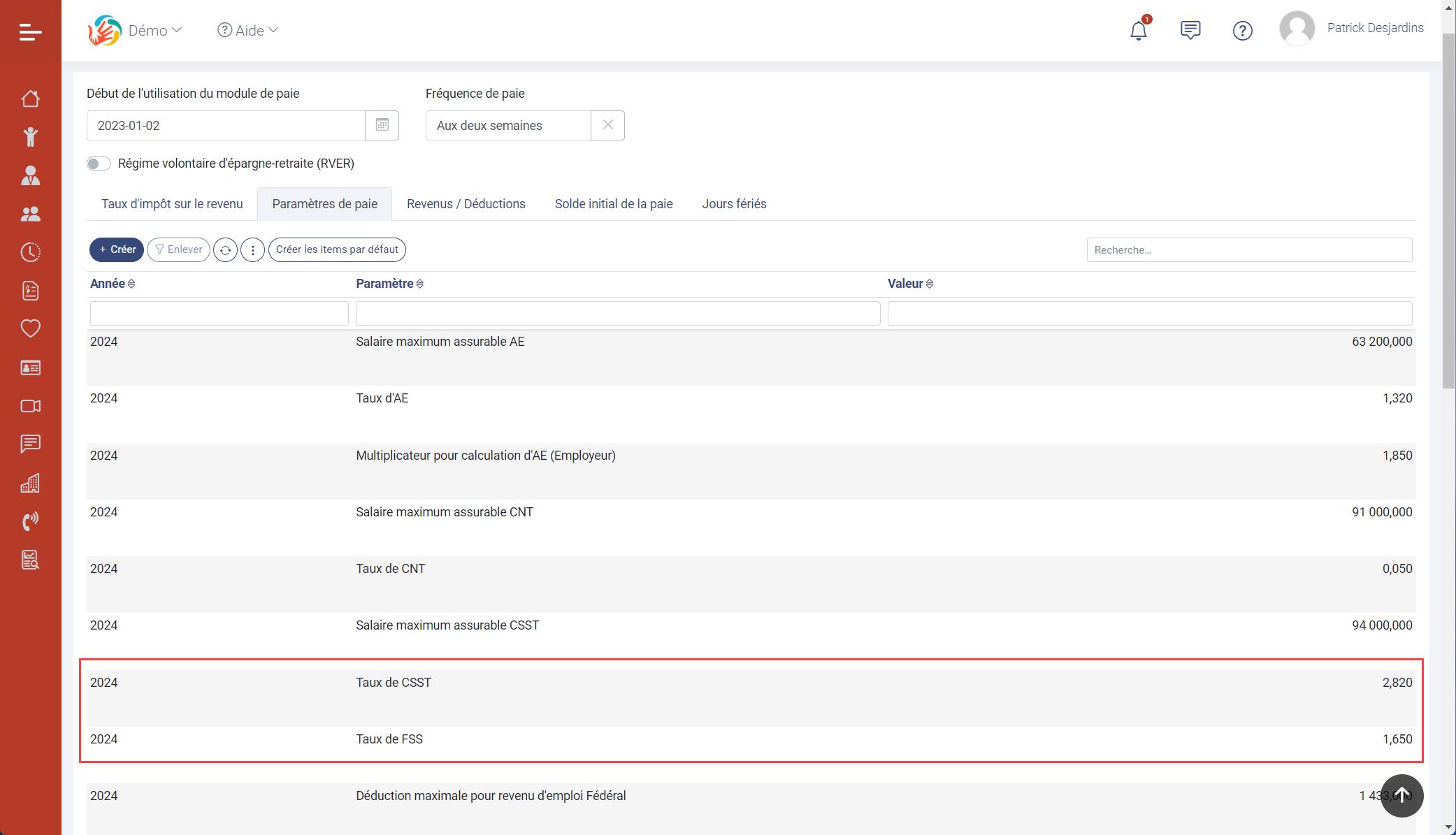
Task: Click the Créer button
Action: click(x=117, y=250)
